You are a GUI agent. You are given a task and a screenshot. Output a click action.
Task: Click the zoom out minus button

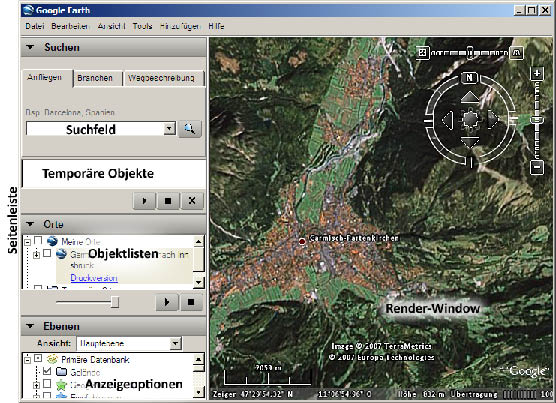pos(537,167)
